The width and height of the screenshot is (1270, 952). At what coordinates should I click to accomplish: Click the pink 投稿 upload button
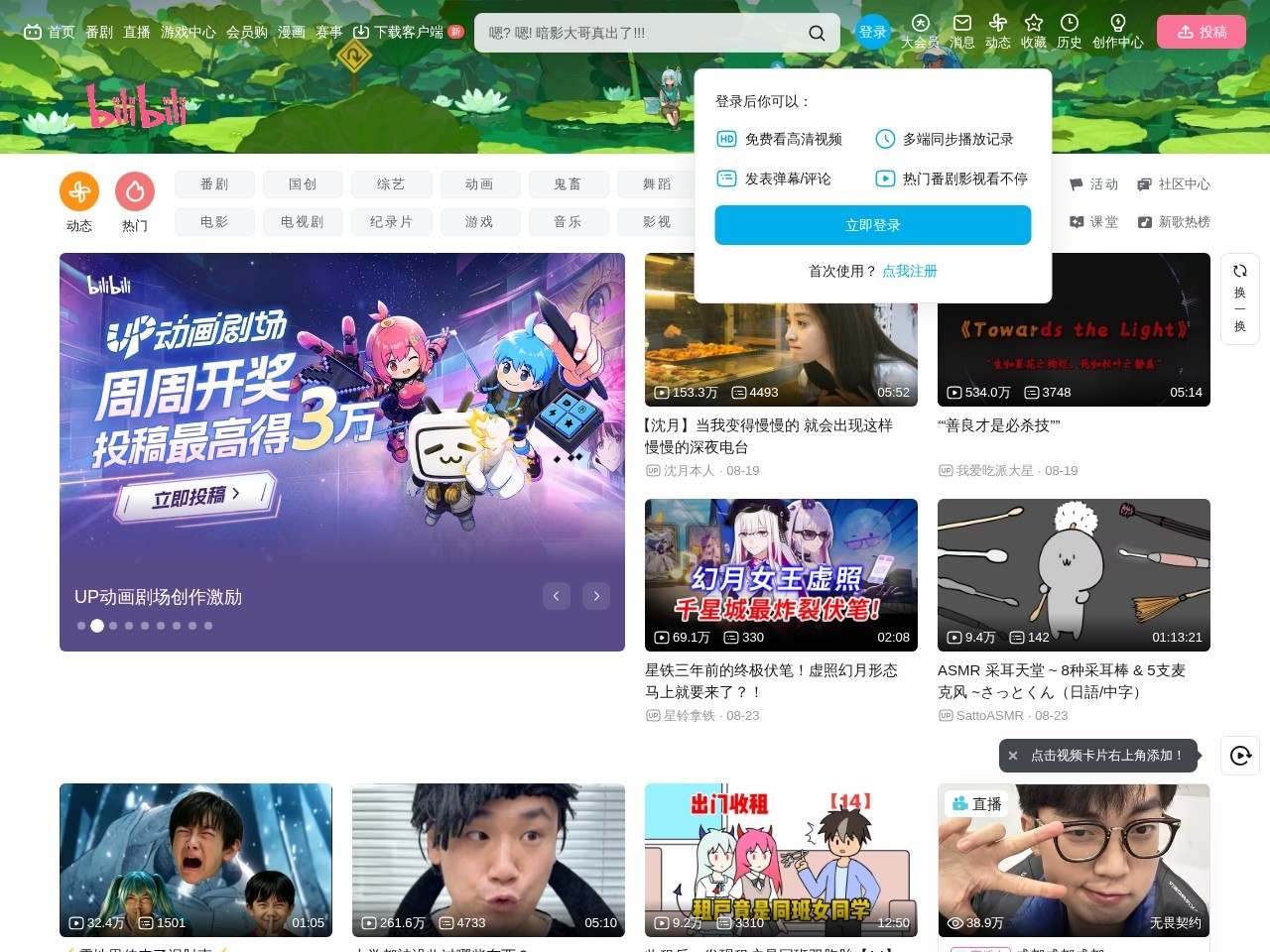(1202, 32)
